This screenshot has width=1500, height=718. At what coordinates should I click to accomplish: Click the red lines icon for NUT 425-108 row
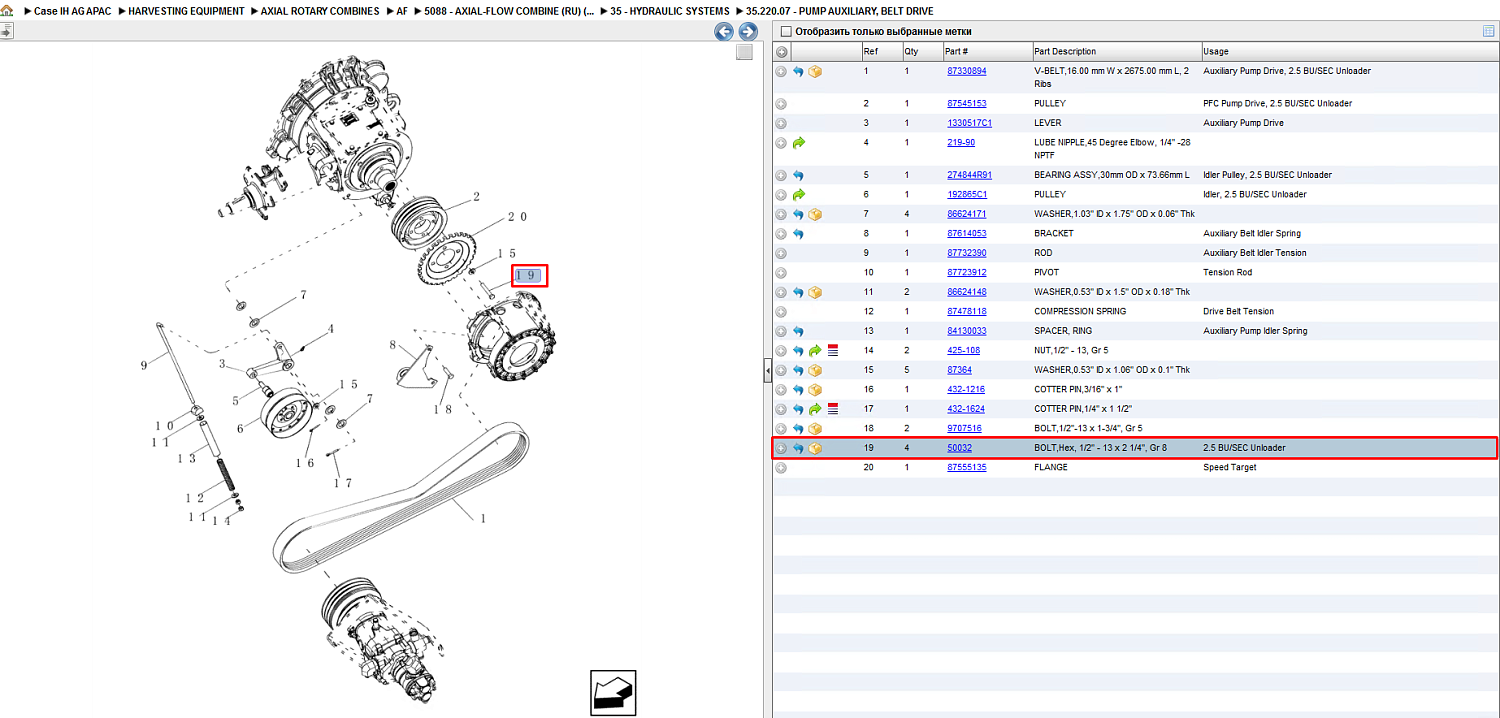832,350
